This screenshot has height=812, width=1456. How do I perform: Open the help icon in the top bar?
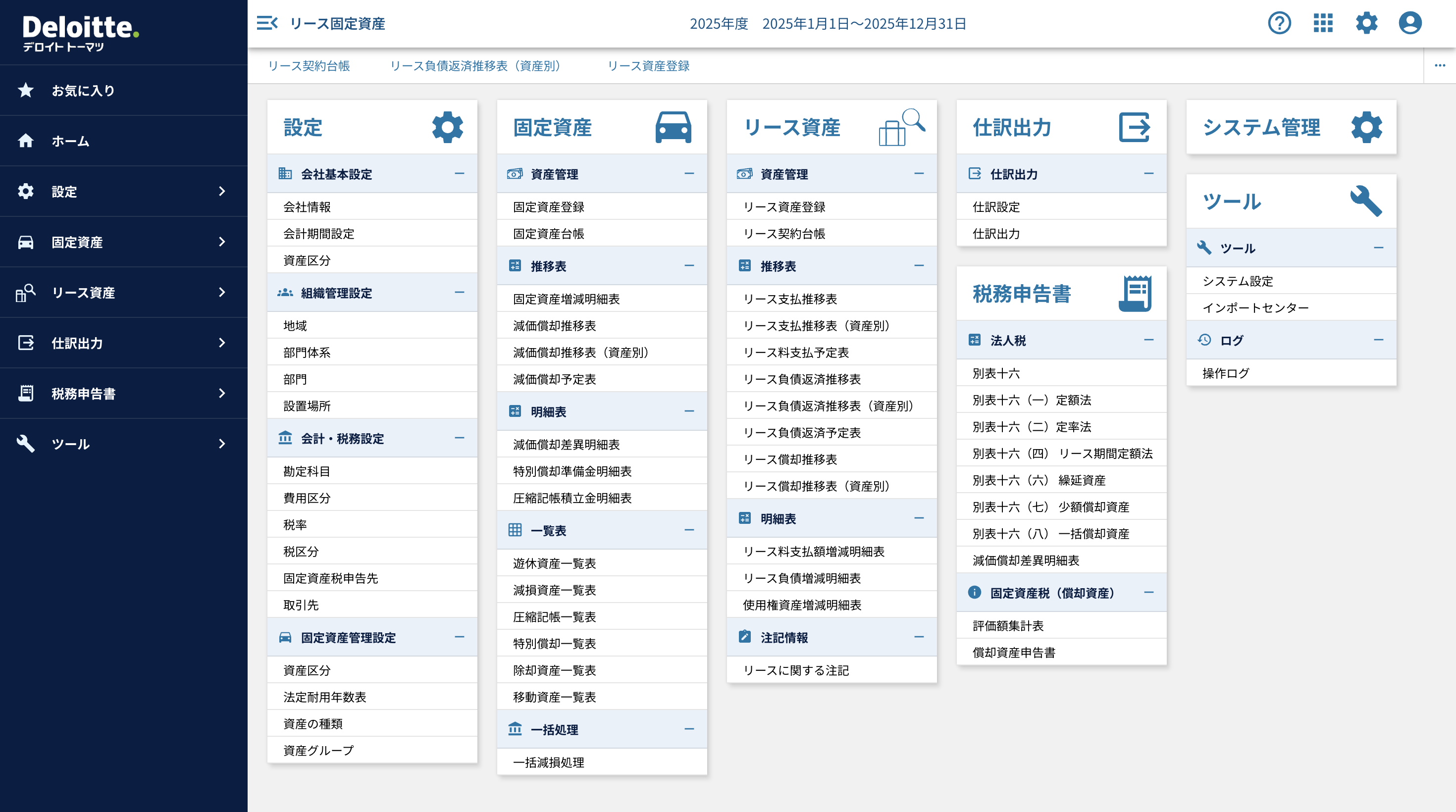click(1279, 24)
